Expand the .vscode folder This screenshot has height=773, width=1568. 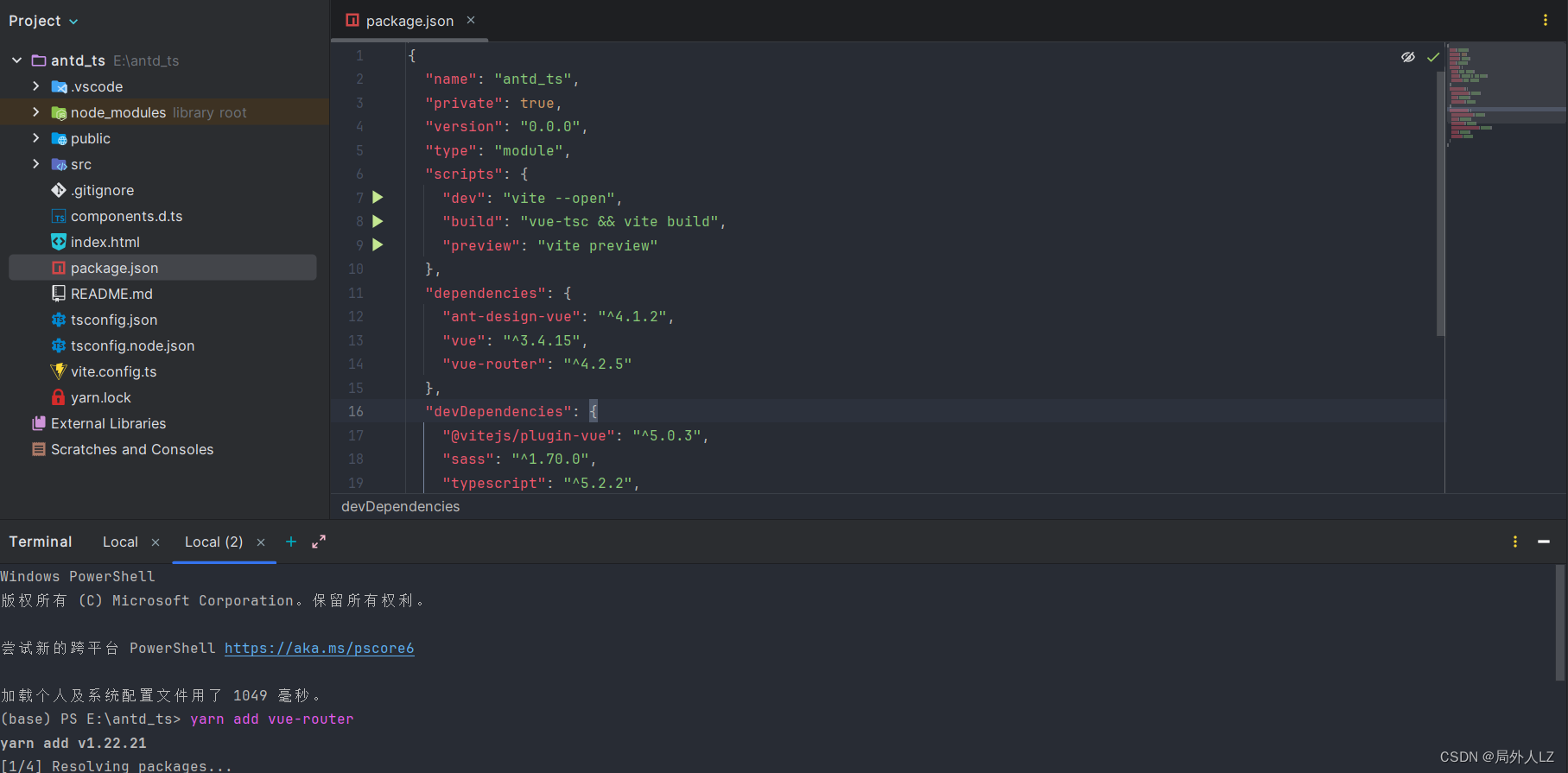[35, 86]
